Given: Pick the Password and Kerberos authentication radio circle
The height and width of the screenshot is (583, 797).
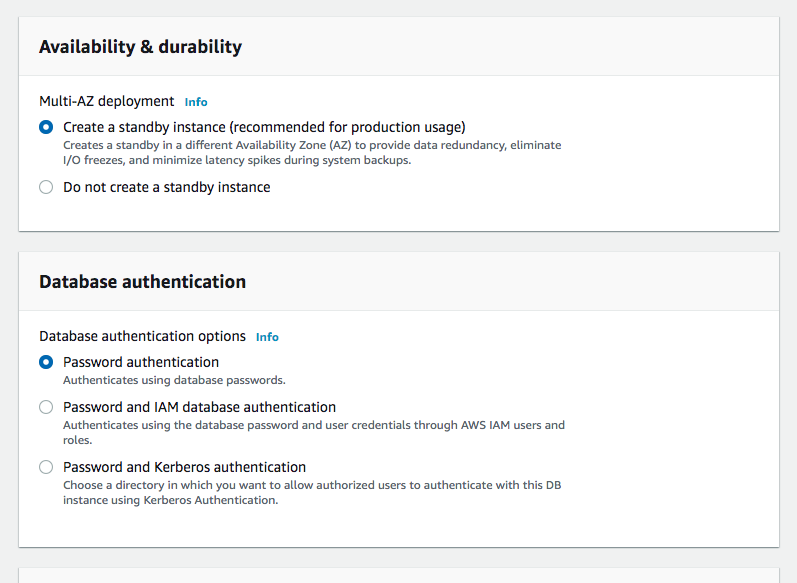Looking at the screenshot, I should [46, 467].
